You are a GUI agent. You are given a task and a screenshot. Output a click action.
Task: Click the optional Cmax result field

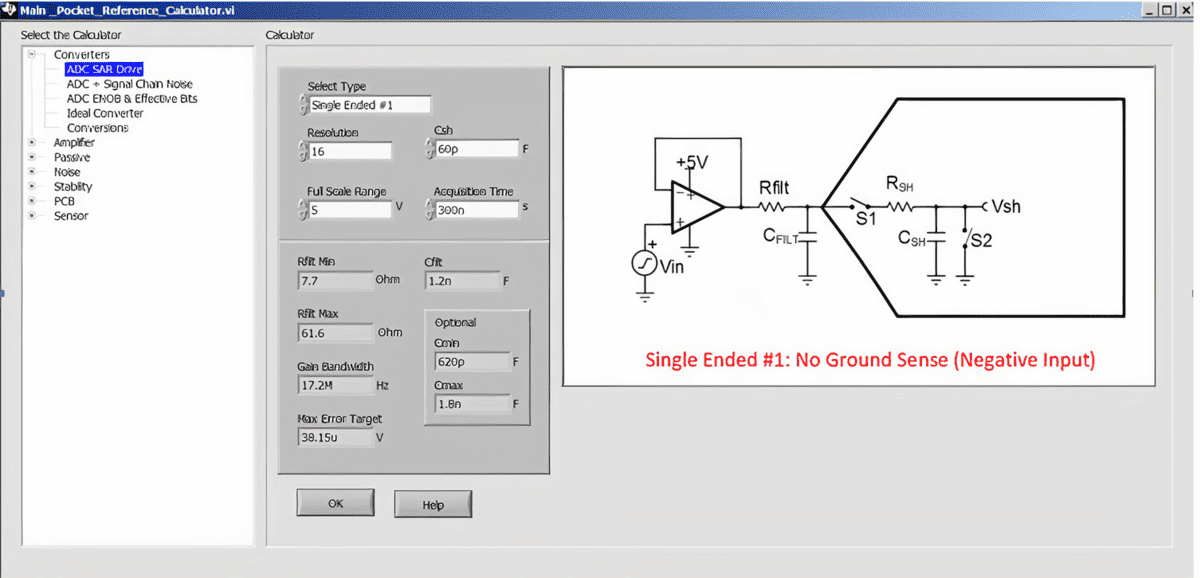[x=471, y=404]
